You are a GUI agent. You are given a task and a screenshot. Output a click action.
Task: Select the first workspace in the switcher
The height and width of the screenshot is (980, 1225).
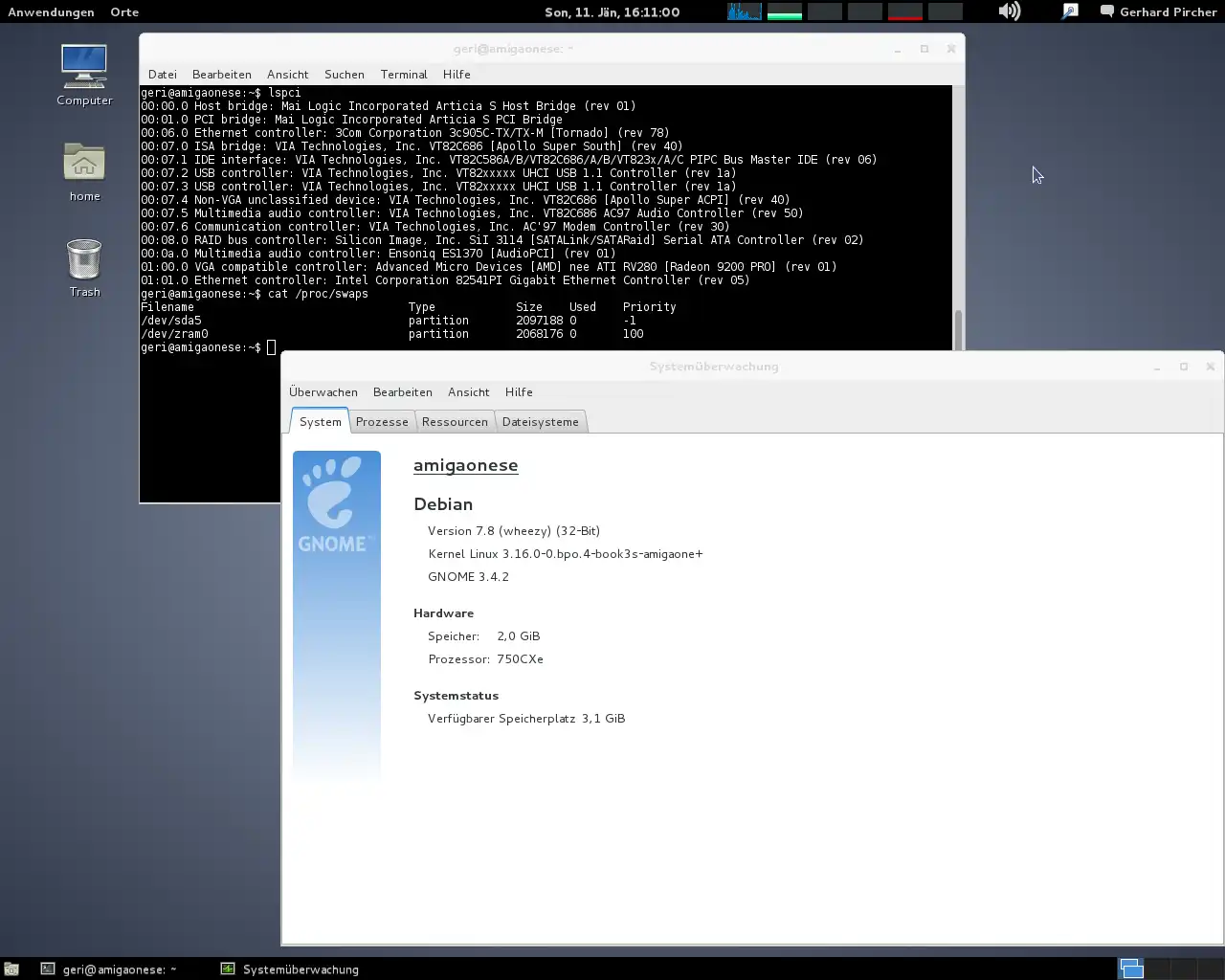coord(1131,969)
